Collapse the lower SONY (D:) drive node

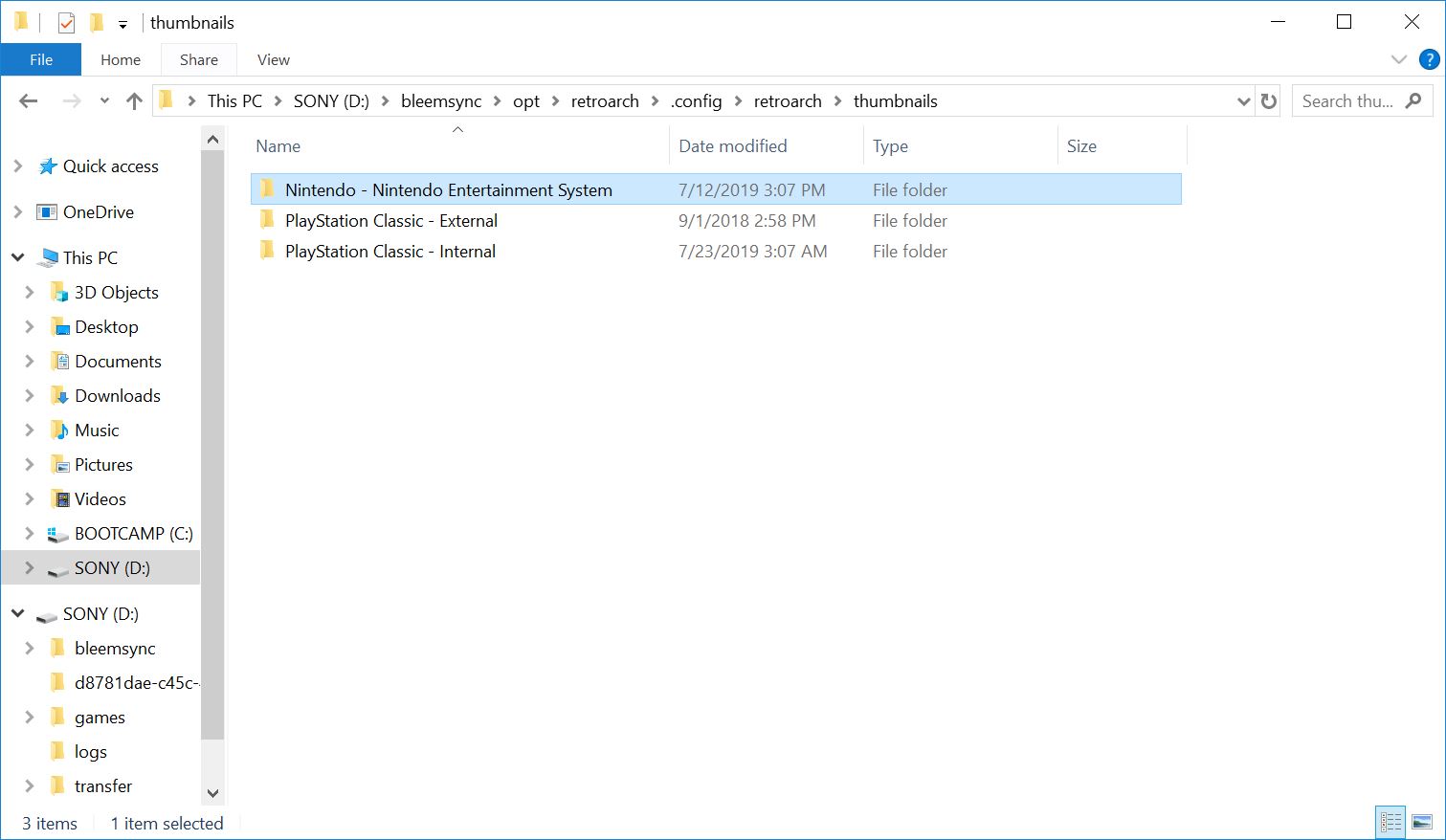[17, 613]
